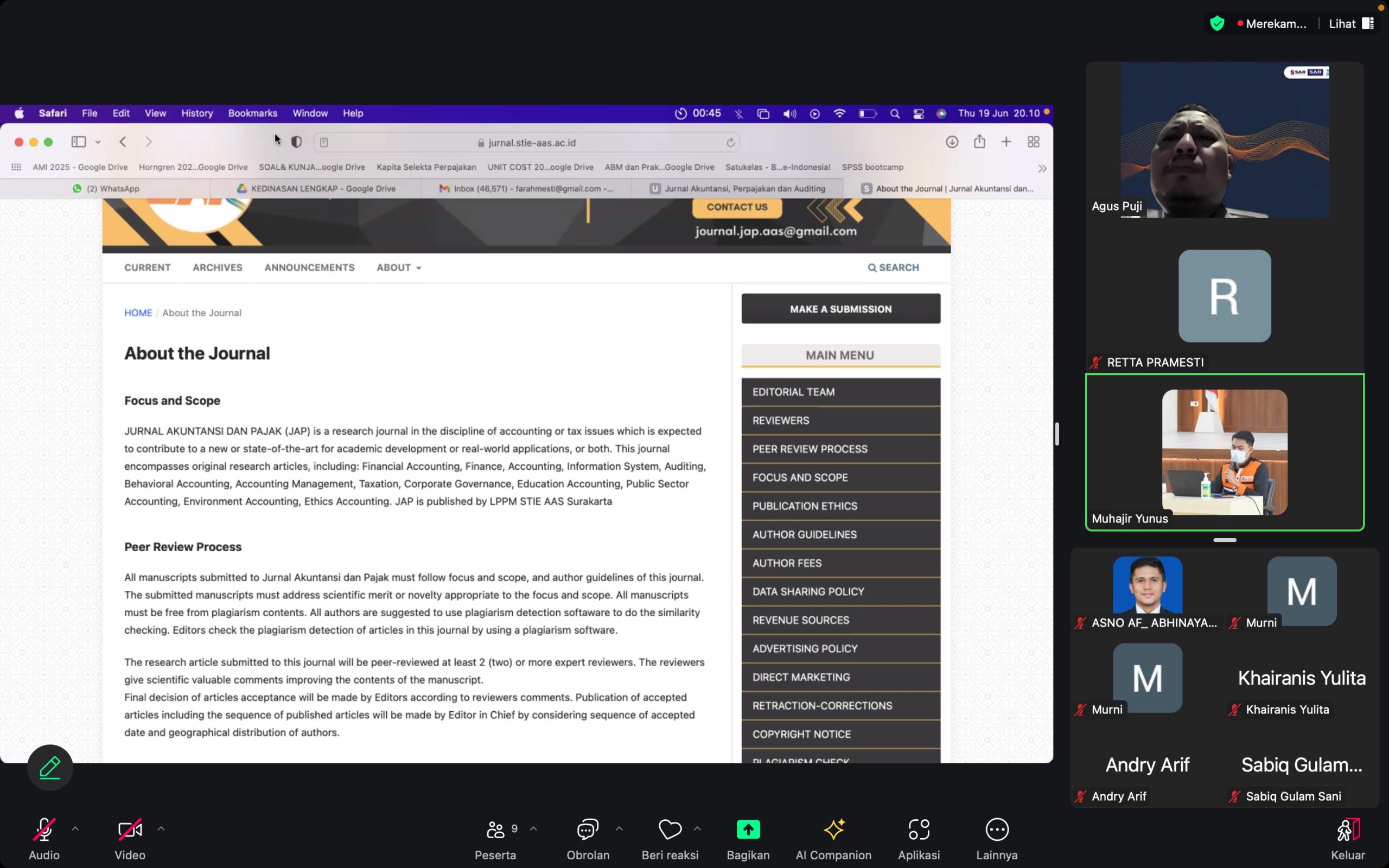Click the green encryption shield icon
1389x868 pixels.
coord(1217,23)
